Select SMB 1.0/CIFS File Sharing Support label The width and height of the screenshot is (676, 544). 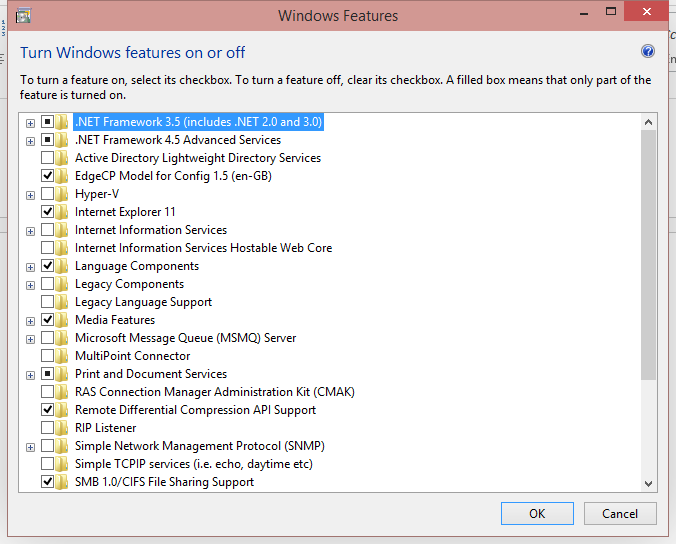pos(164,482)
